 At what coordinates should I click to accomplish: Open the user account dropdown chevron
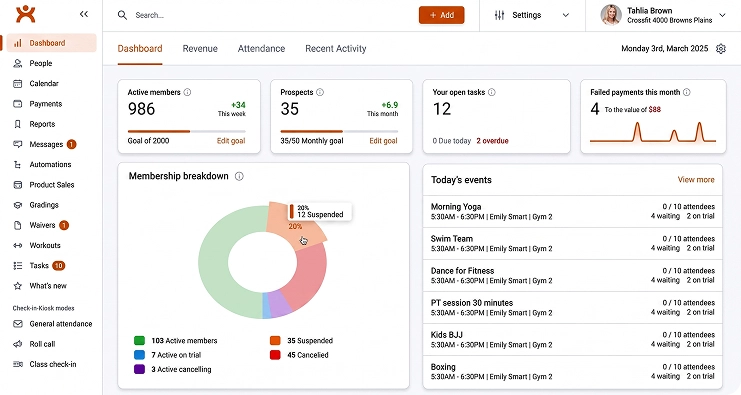[723, 15]
